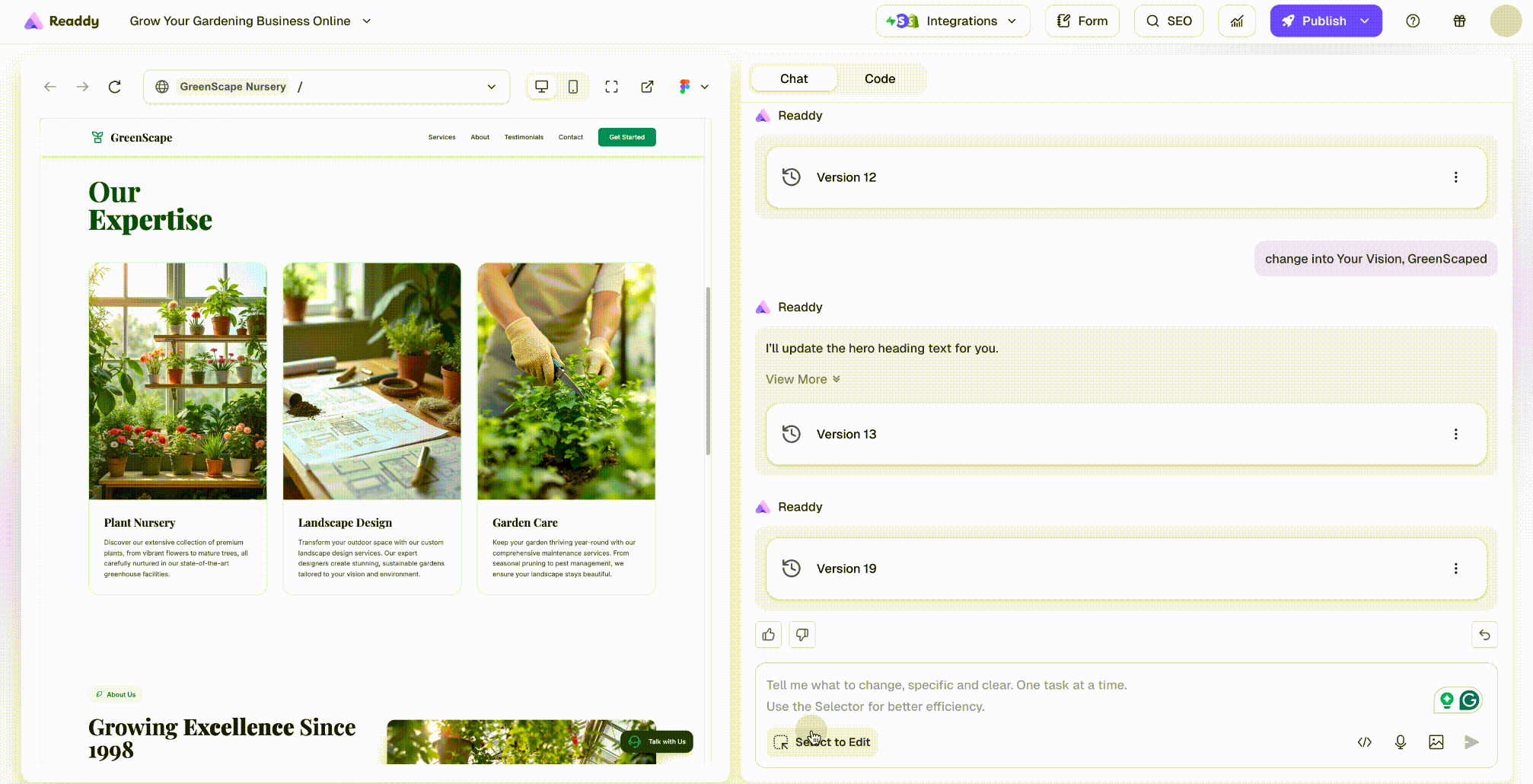The image size is (1533, 784).
Task: Click the preview page scrollbar
Action: 708,371
